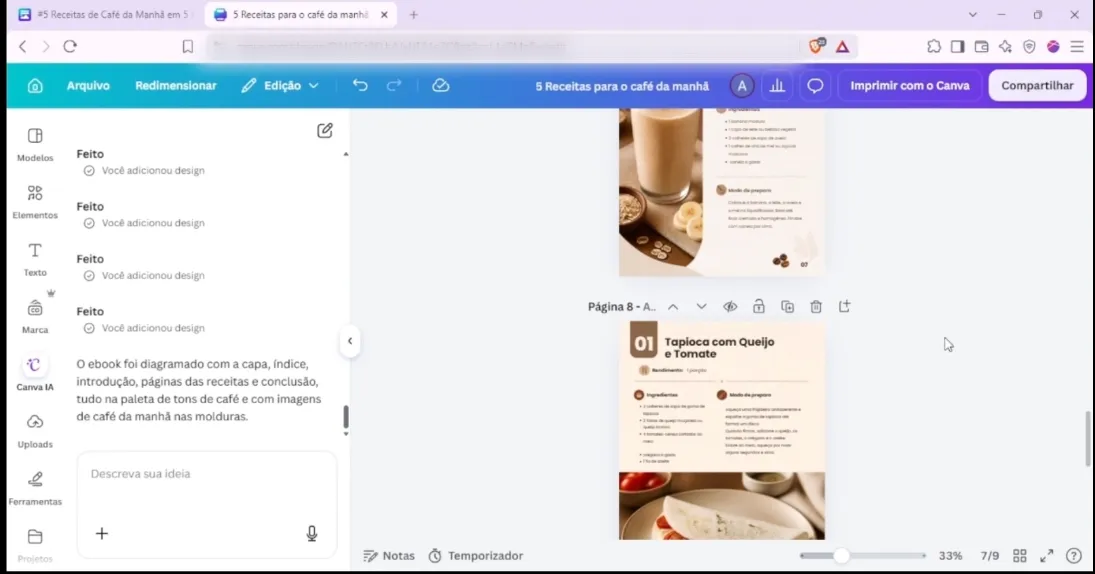1095x574 pixels.
Task: Lock page 8 with the padlock icon
Action: point(758,307)
